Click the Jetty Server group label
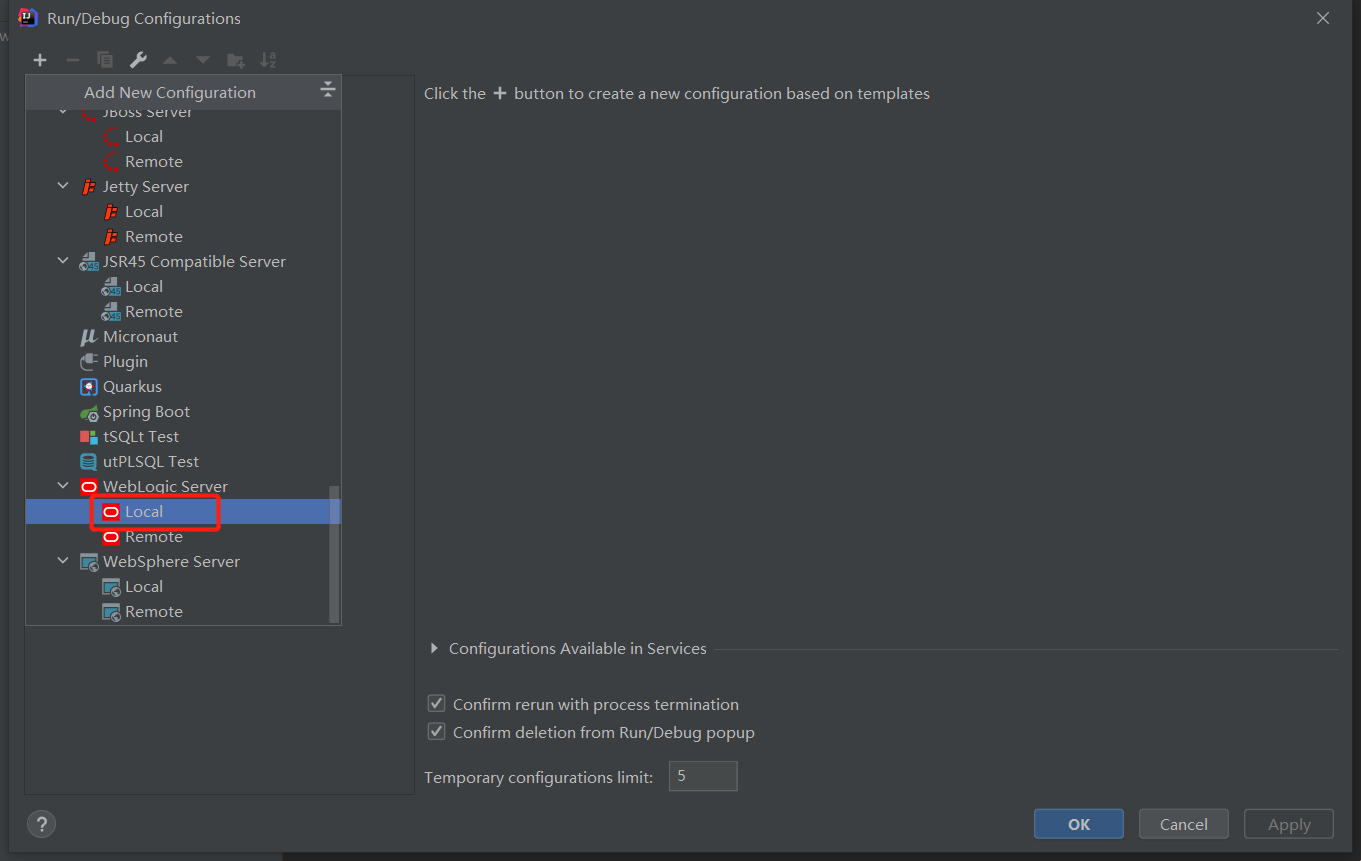Screen dimensions: 1361x861 (145, 186)
